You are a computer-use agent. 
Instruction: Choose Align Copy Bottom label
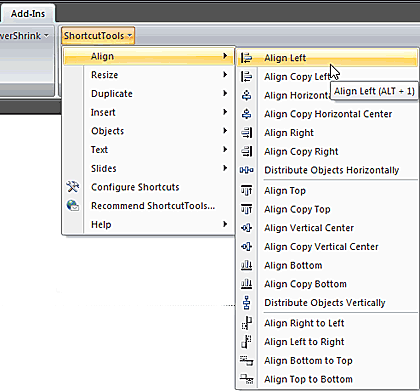305,284
